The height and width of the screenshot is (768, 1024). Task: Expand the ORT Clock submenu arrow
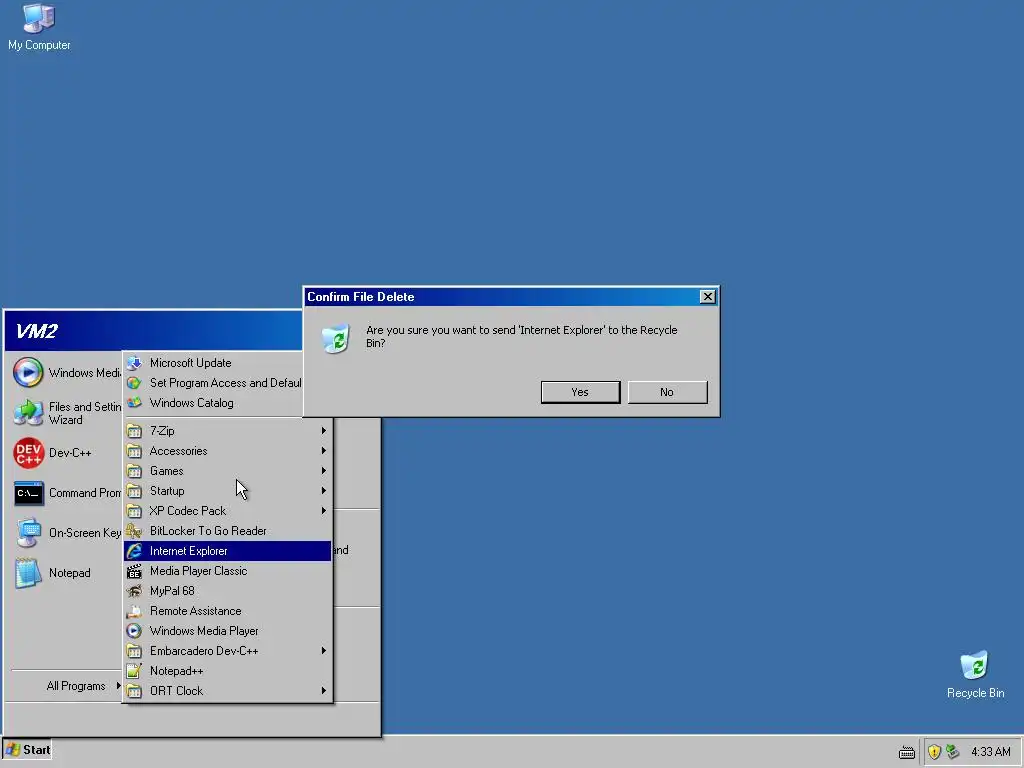coord(323,690)
